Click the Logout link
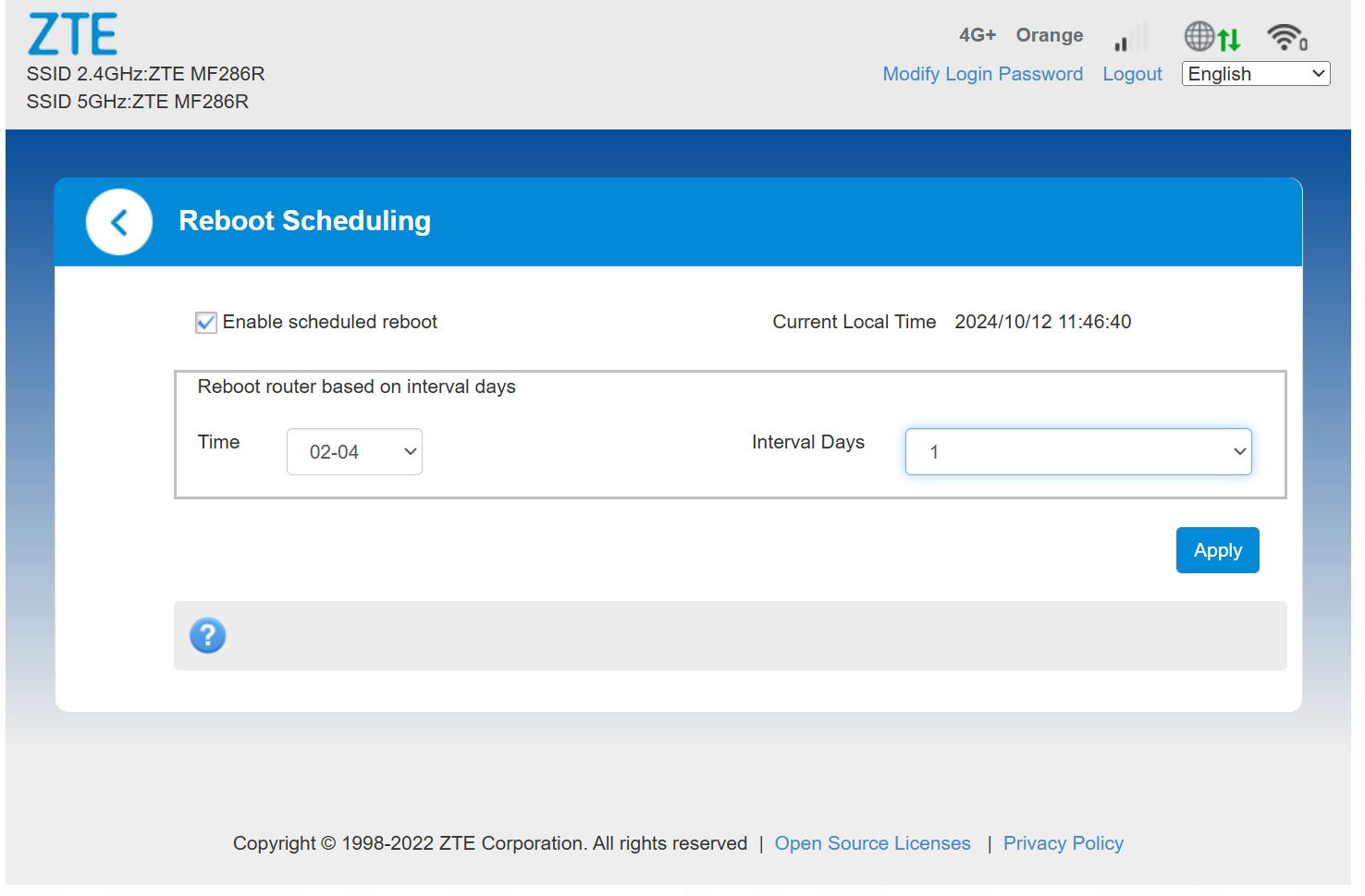 tap(1132, 74)
